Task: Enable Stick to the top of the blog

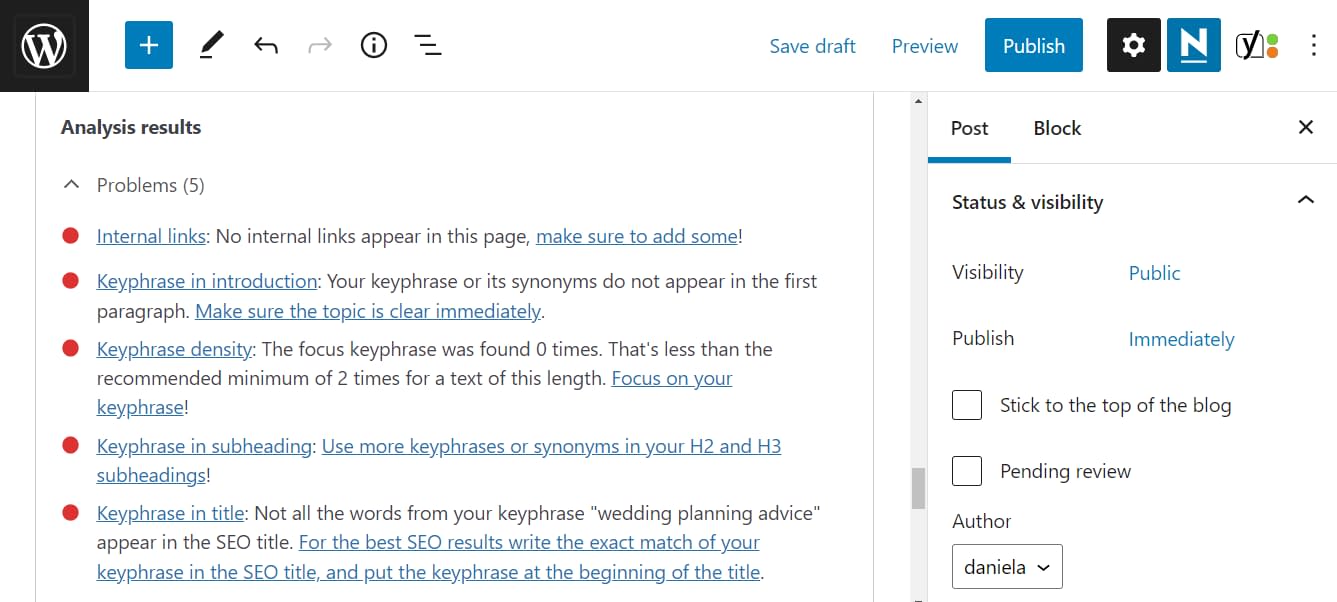Action: coord(966,404)
